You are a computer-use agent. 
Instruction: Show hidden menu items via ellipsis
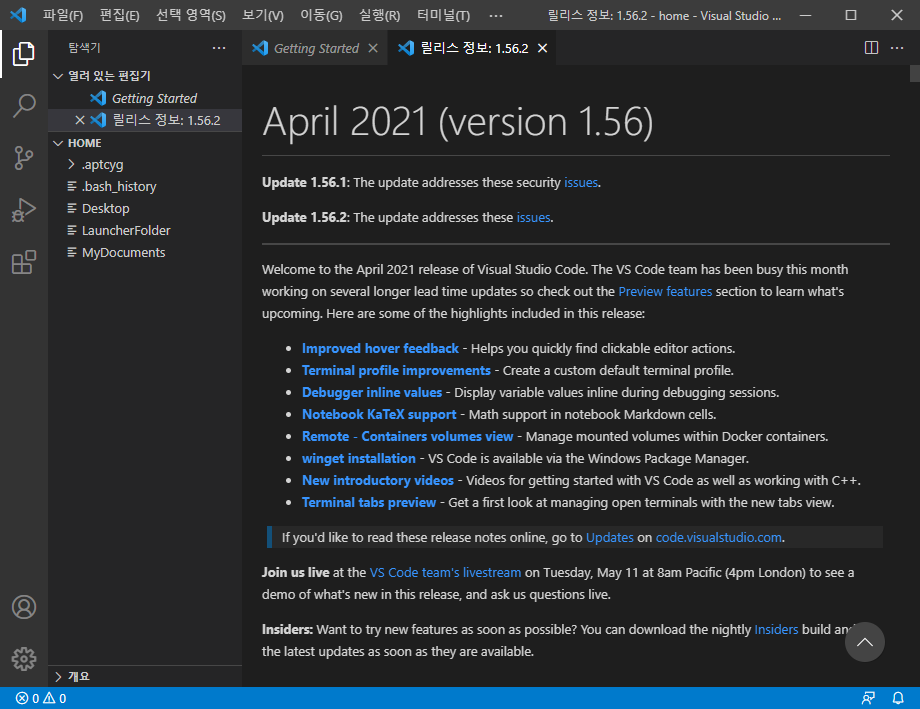pos(496,15)
